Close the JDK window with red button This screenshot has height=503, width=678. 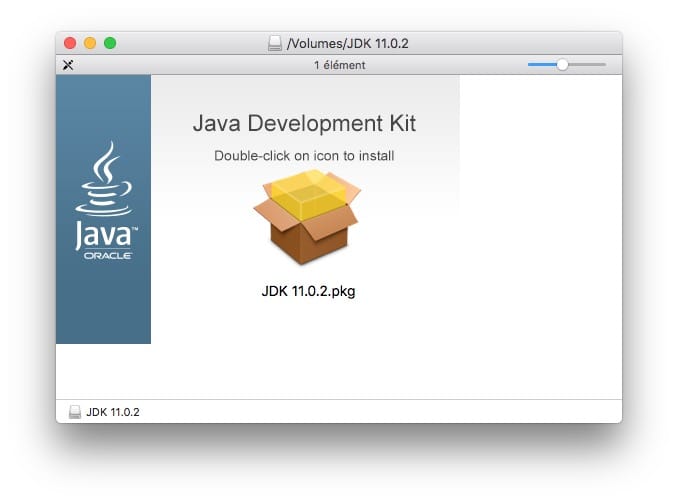coord(70,43)
